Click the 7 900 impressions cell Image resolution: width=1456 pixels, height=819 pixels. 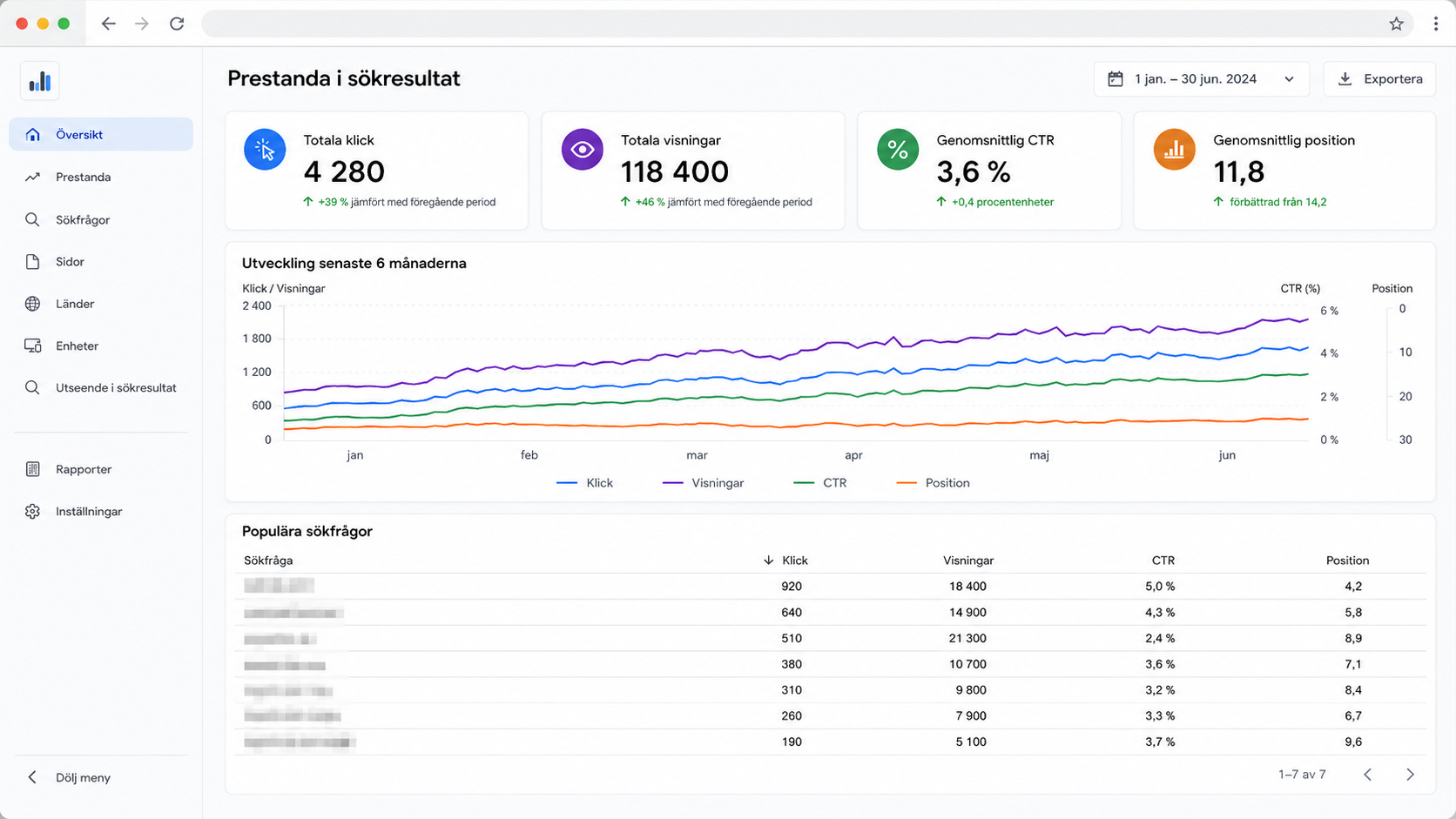pos(971,715)
